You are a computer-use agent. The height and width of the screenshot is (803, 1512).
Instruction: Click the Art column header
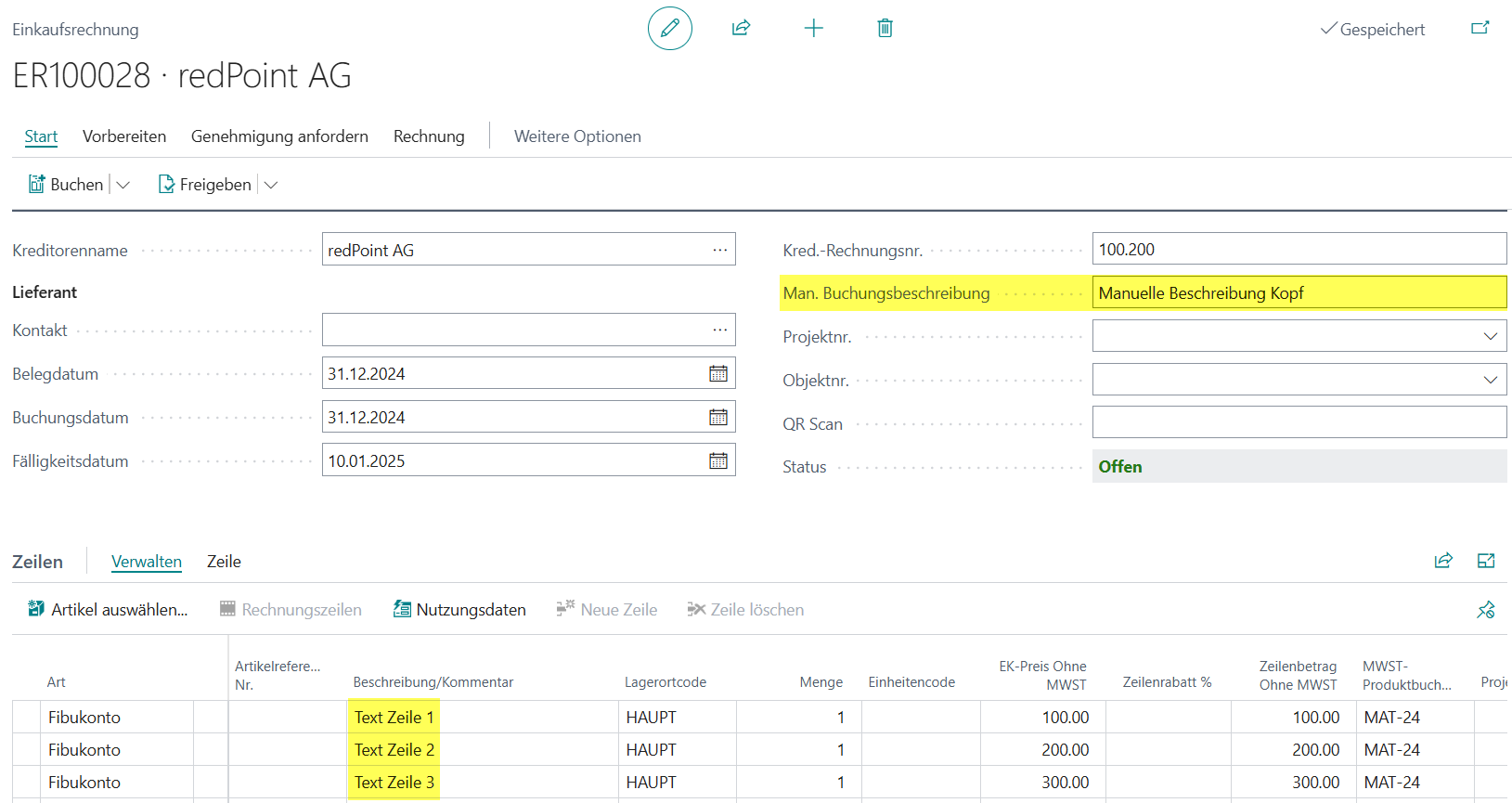[x=57, y=681]
